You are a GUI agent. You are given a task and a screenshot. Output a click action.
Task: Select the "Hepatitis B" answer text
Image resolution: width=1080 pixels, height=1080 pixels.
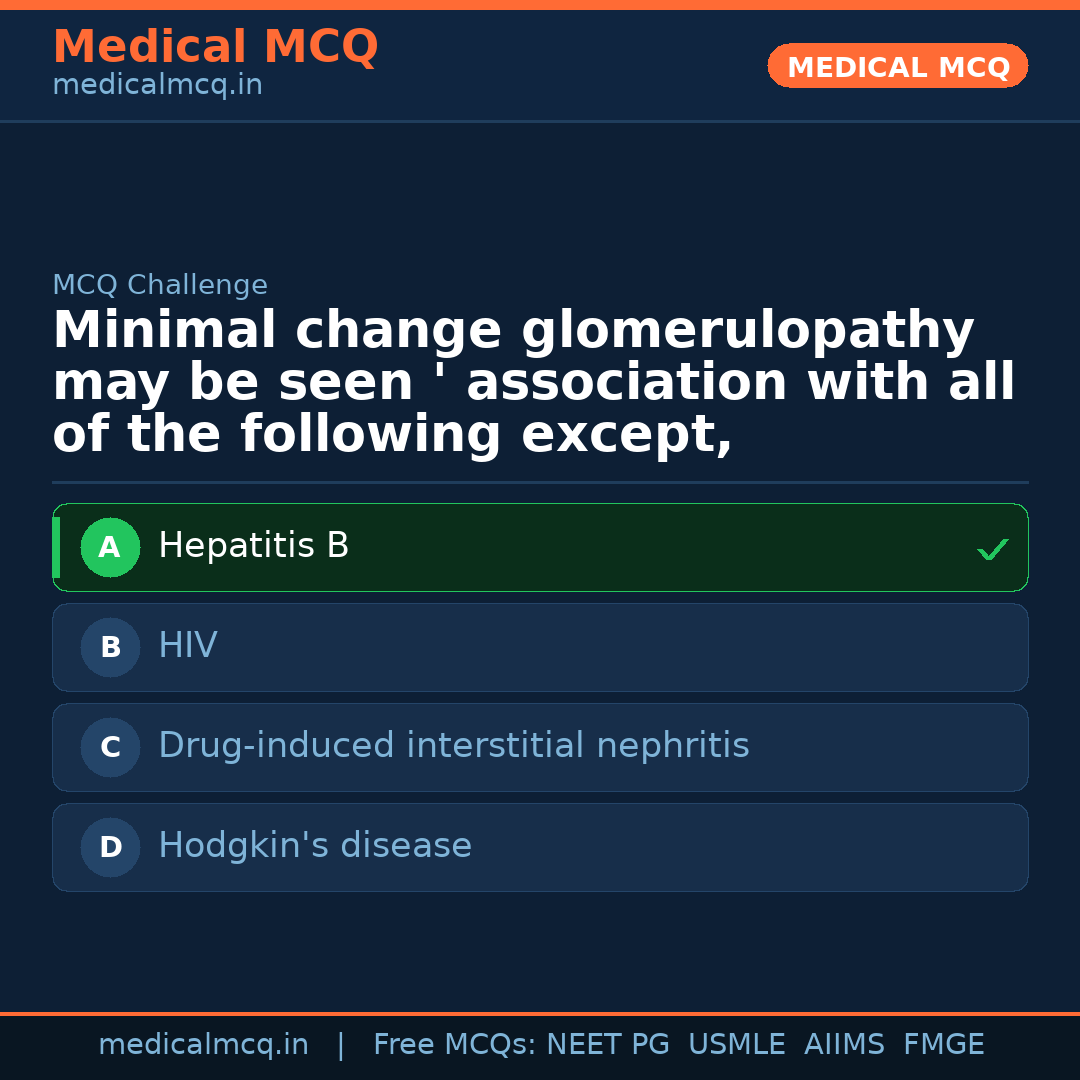(254, 546)
